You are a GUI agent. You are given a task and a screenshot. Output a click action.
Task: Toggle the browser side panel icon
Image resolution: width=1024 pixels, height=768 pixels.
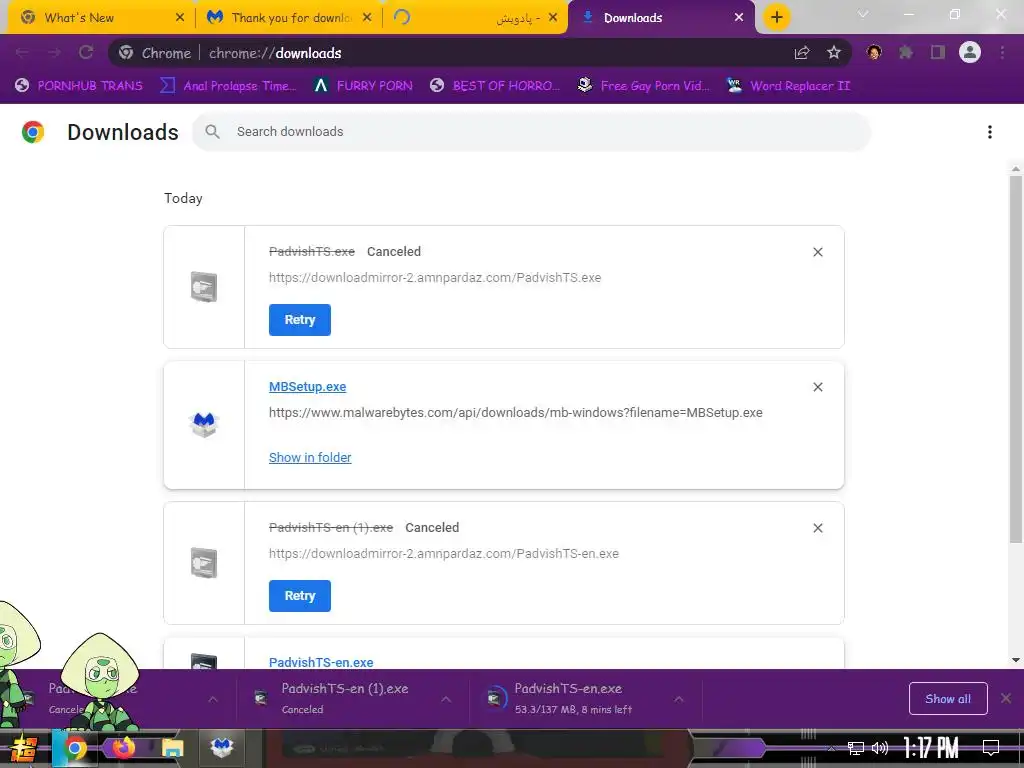938,53
